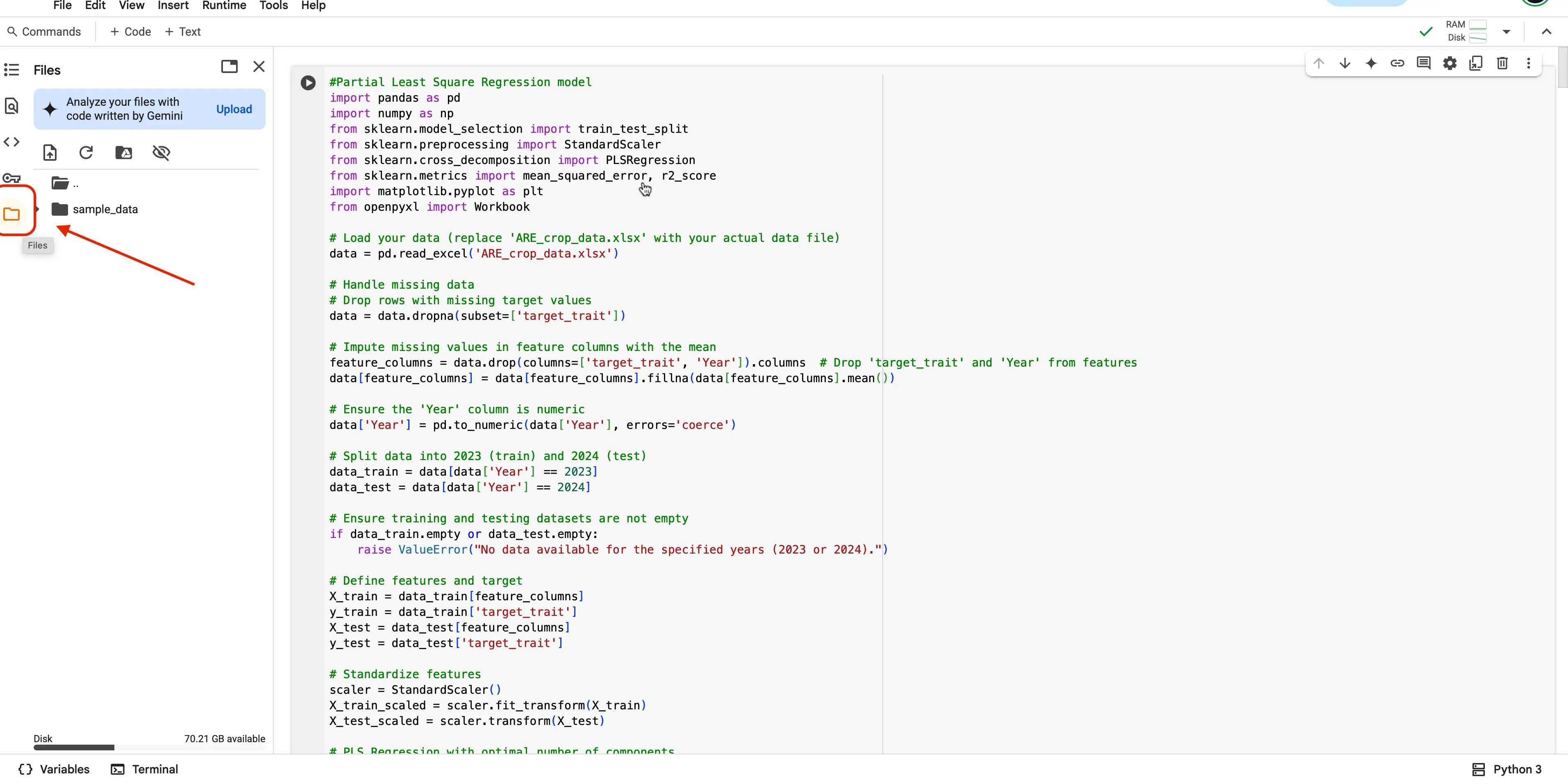This screenshot has height=784, width=1568.
Task: Open more cell actions menu
Action: [1528, 64]
